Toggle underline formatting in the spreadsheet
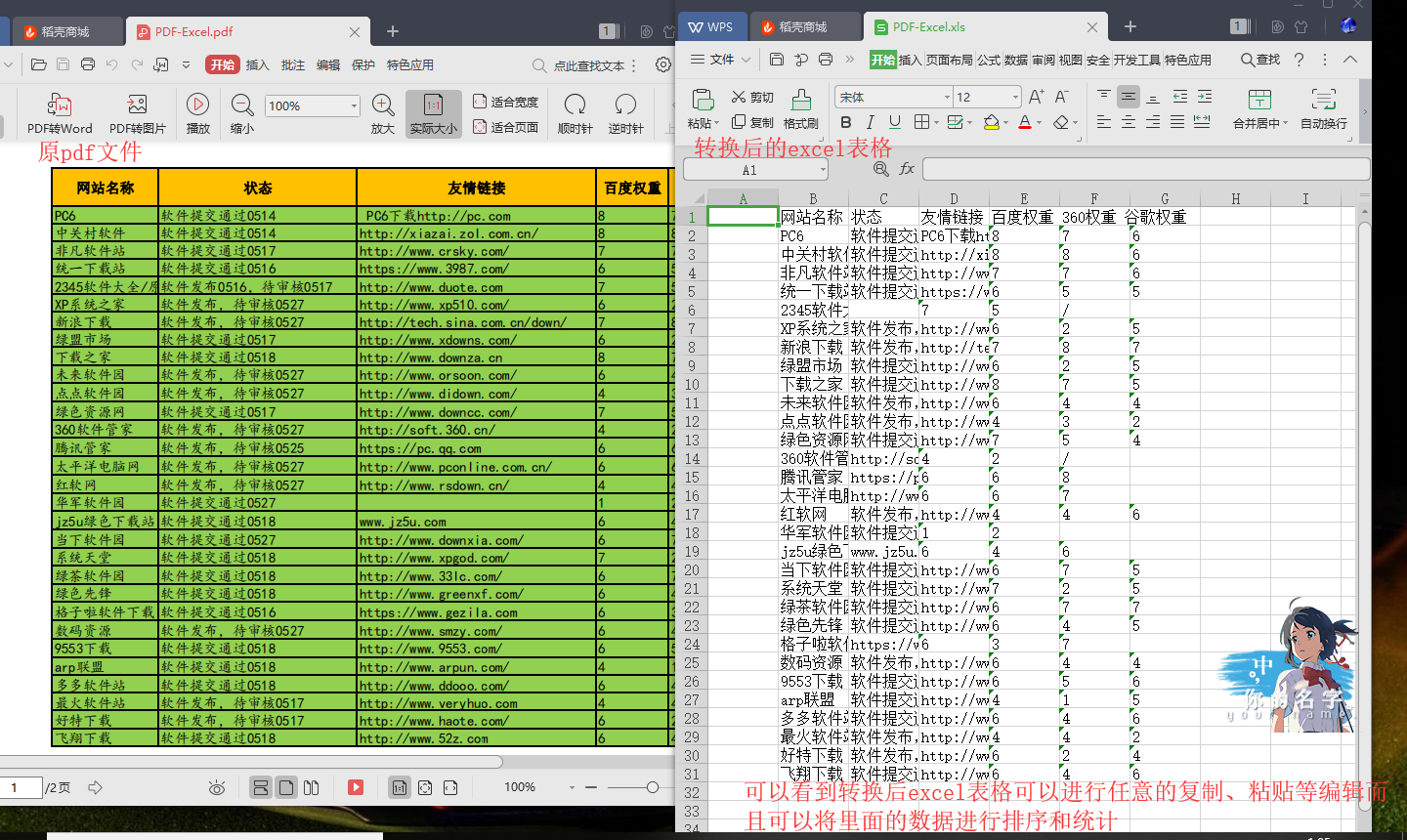Screen dimensions: 1407x840 pyautogui.click(x=895, y=122)
